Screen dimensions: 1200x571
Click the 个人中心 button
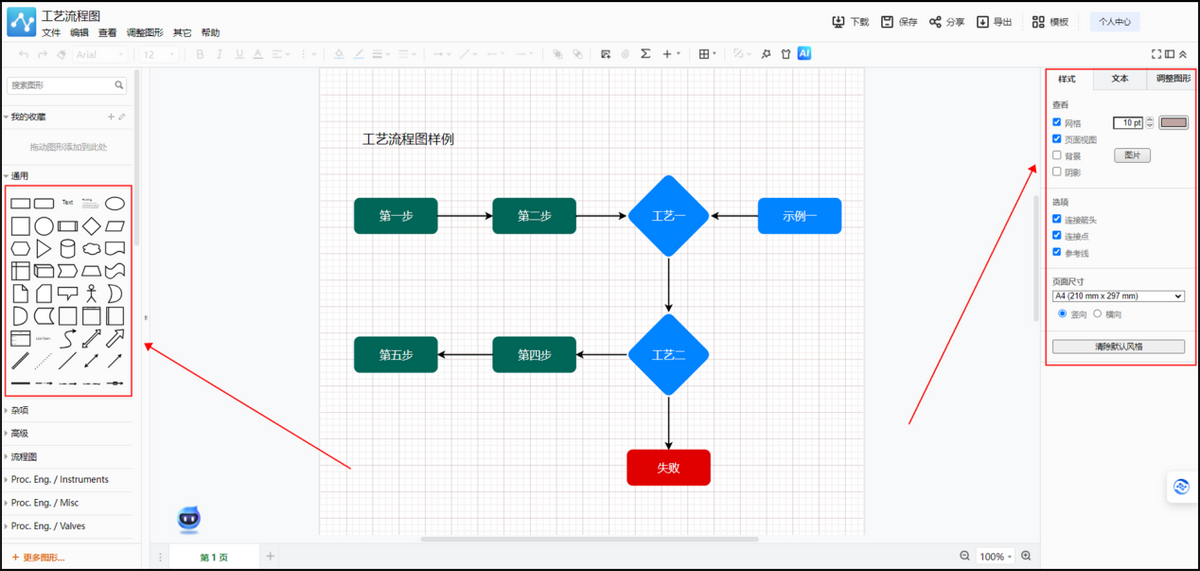coord(1115,21)
